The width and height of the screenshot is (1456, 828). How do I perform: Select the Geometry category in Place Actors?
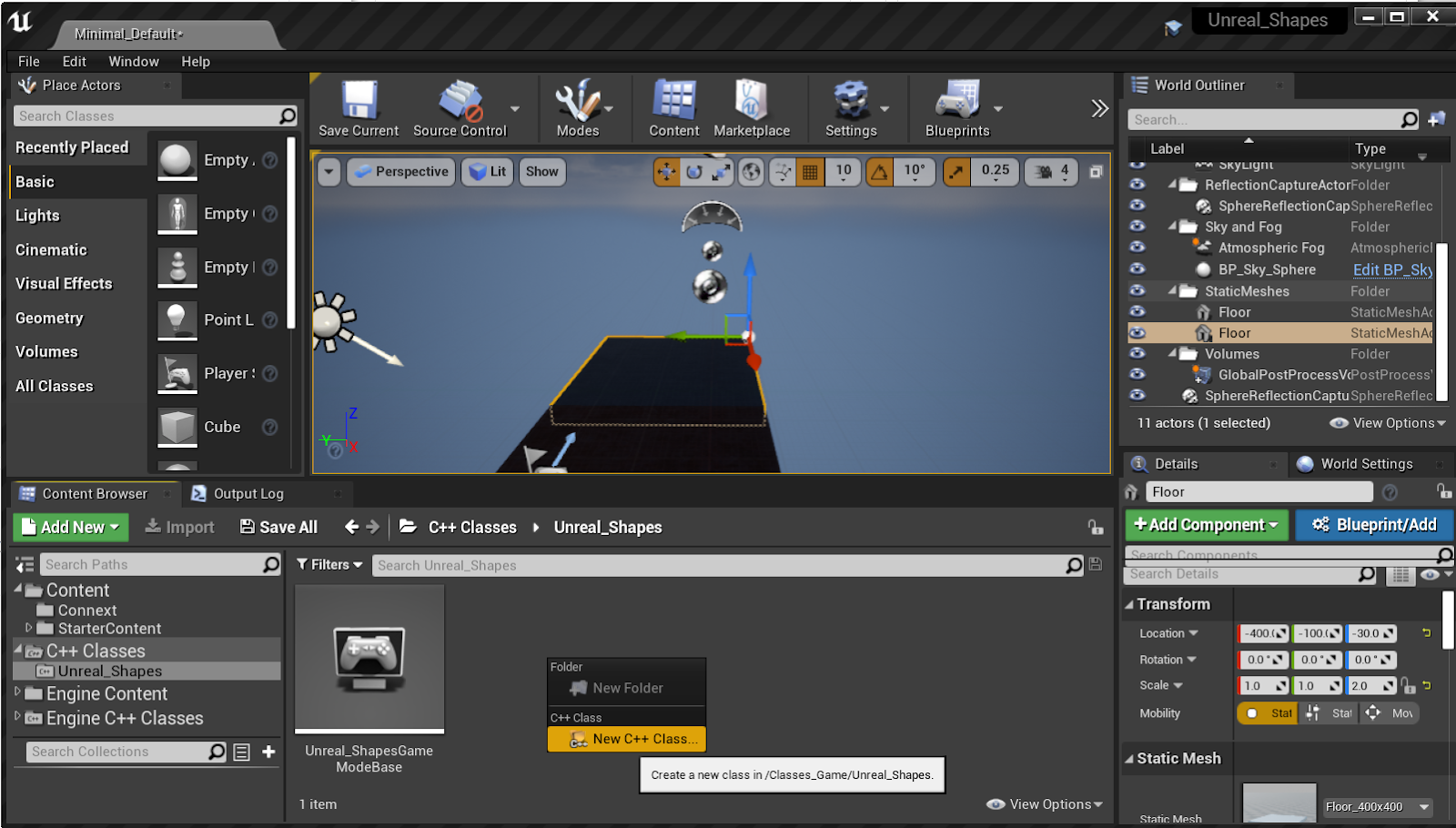[49, 318]
